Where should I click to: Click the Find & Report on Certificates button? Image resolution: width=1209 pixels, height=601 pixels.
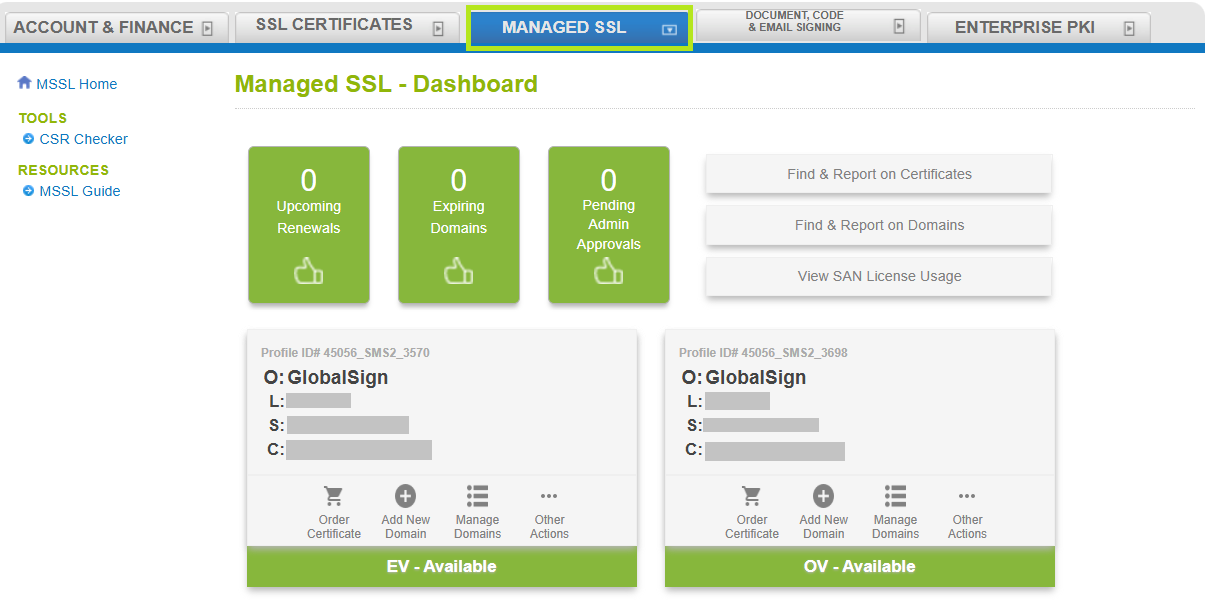click(878, 174)
